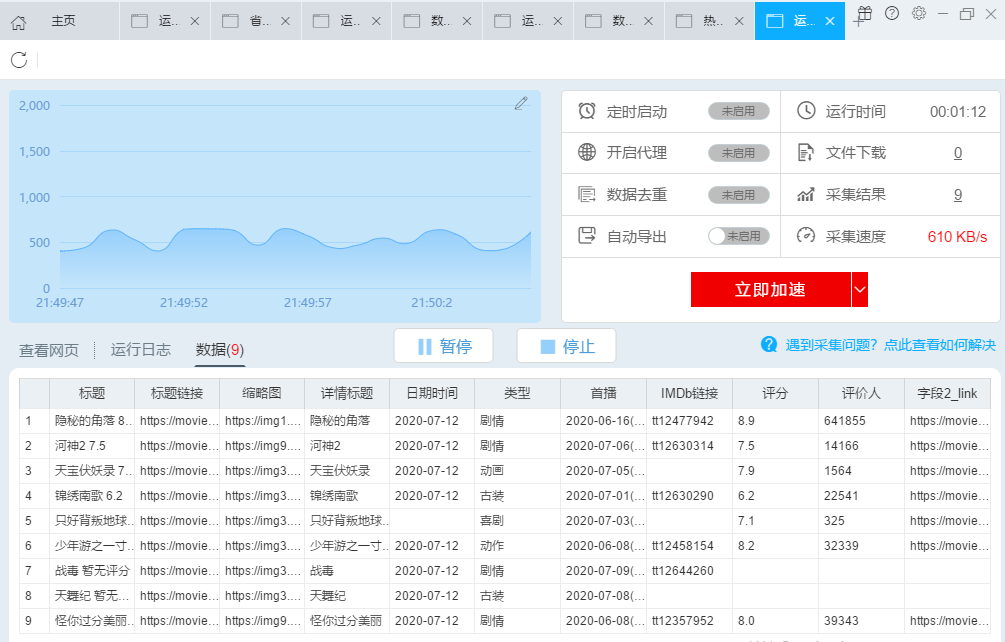Click the 类型 column header
The height and width of the screenshot is (642, 1005).
coord(517,393)
